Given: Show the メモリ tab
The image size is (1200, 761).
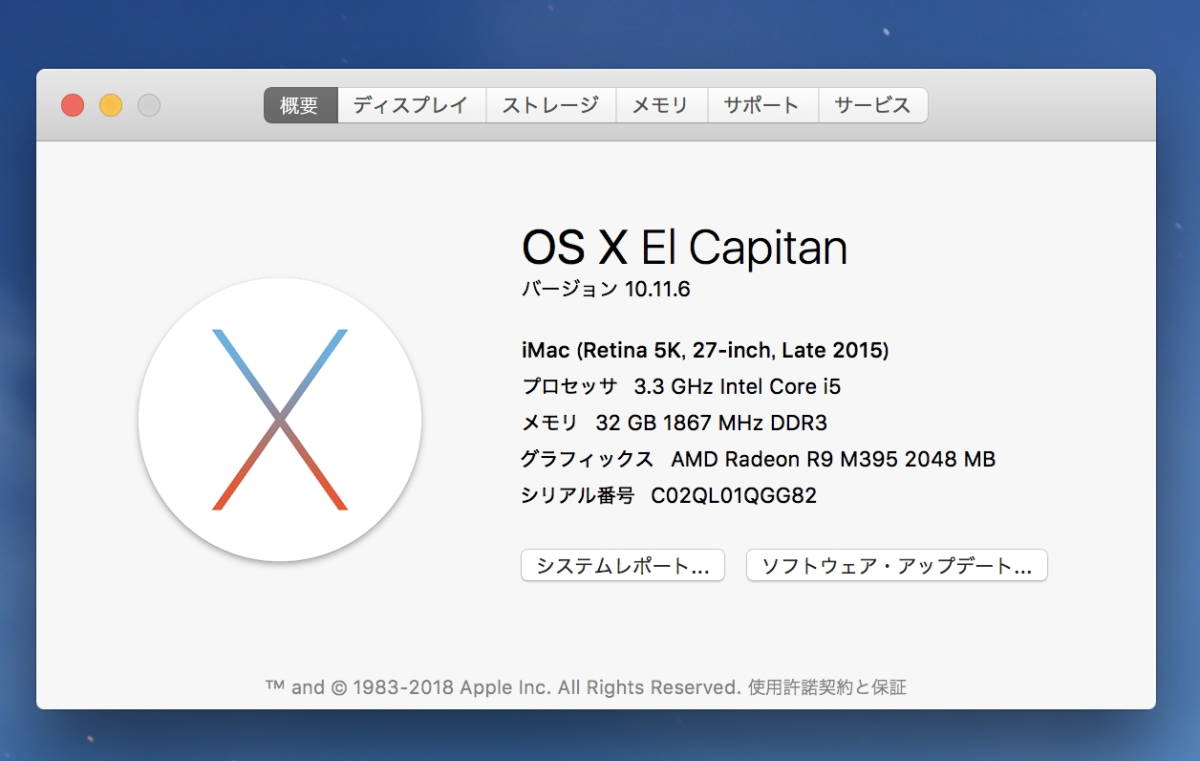Looking at the screenshot, I should point(662,105).
